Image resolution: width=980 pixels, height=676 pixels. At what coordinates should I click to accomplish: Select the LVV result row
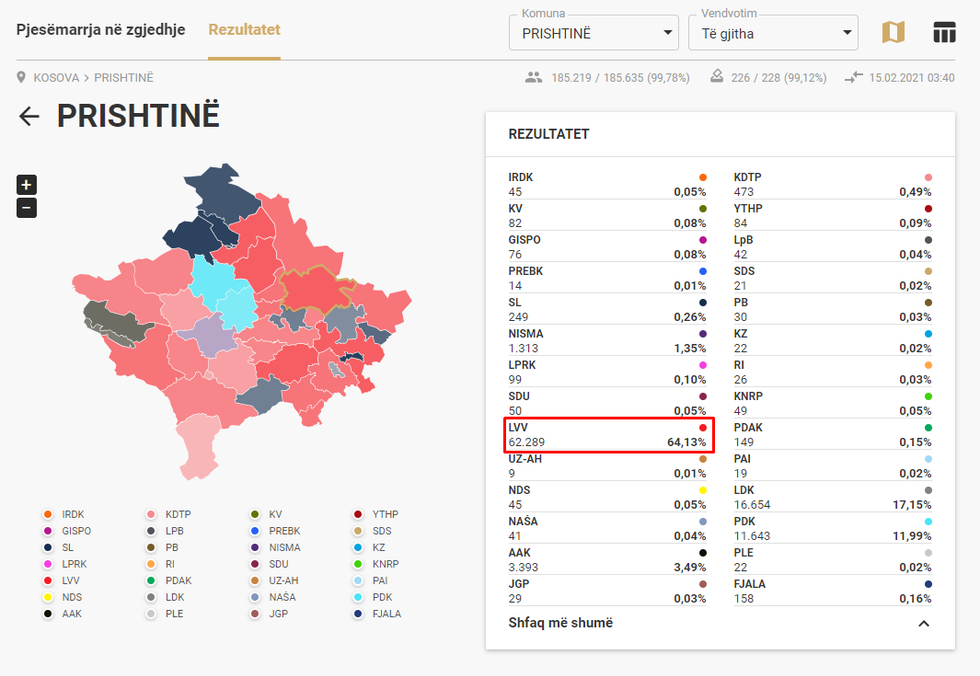607,435
